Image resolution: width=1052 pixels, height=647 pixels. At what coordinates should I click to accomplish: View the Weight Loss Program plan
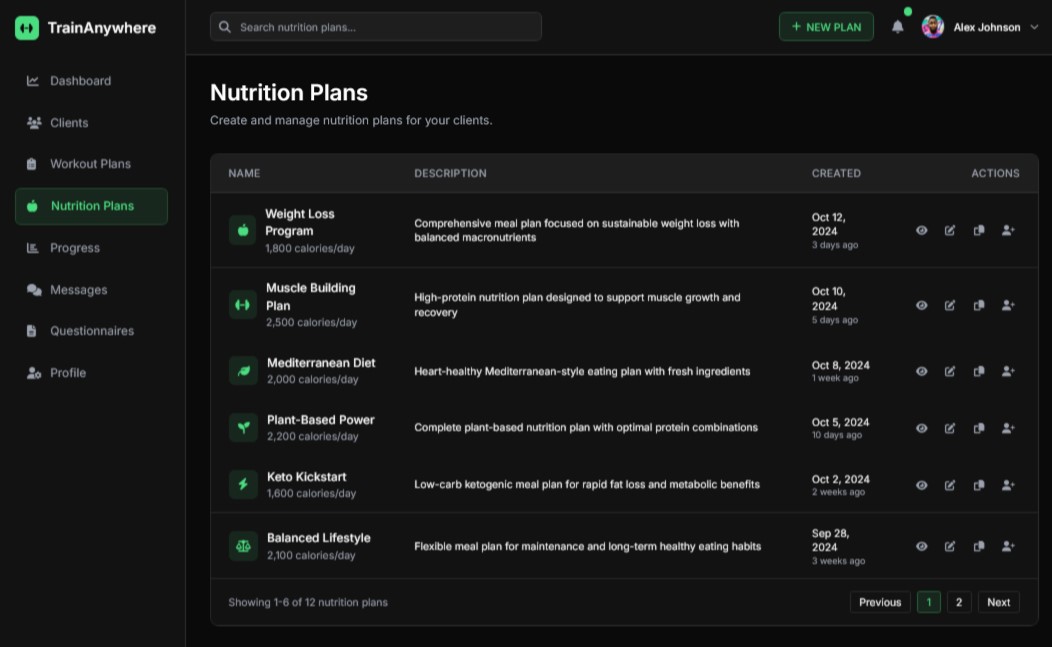922,230
